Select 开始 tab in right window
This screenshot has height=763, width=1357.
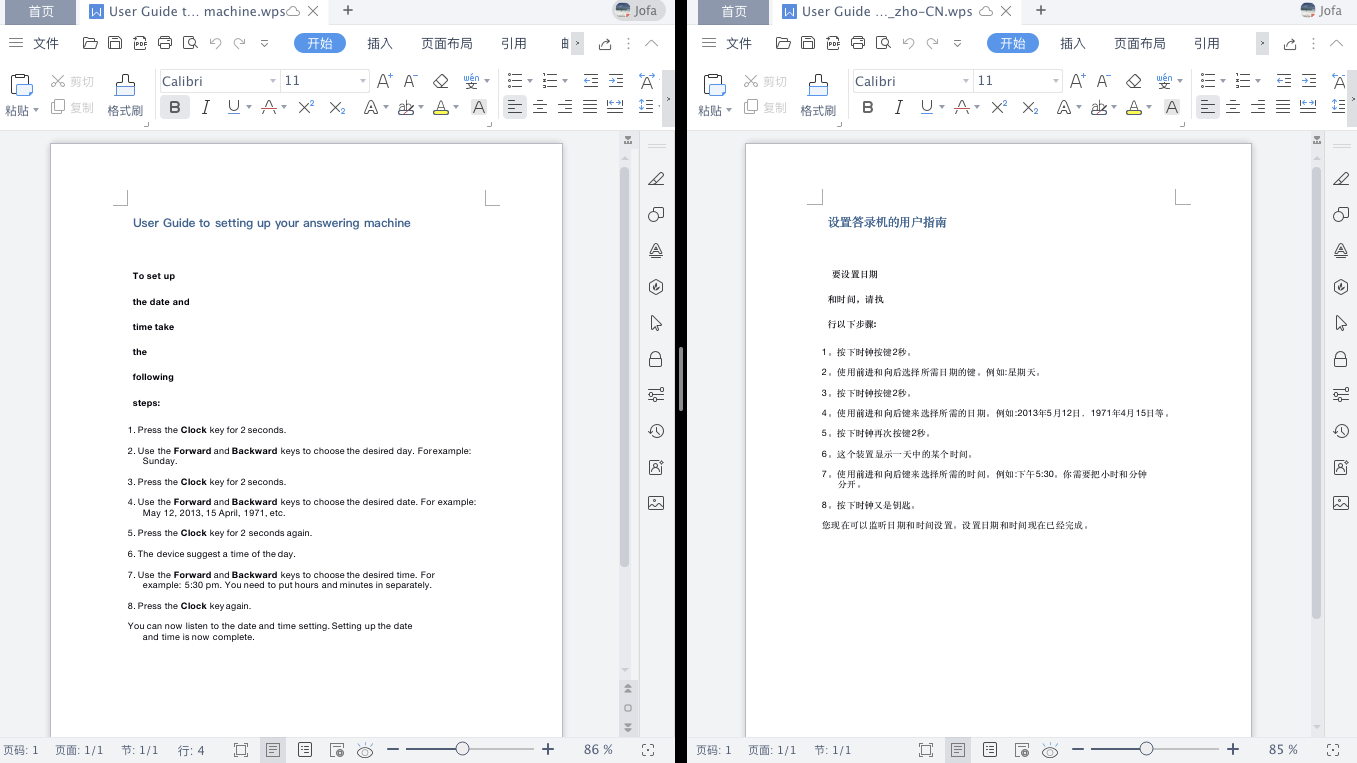click(x=1013, y=43)
